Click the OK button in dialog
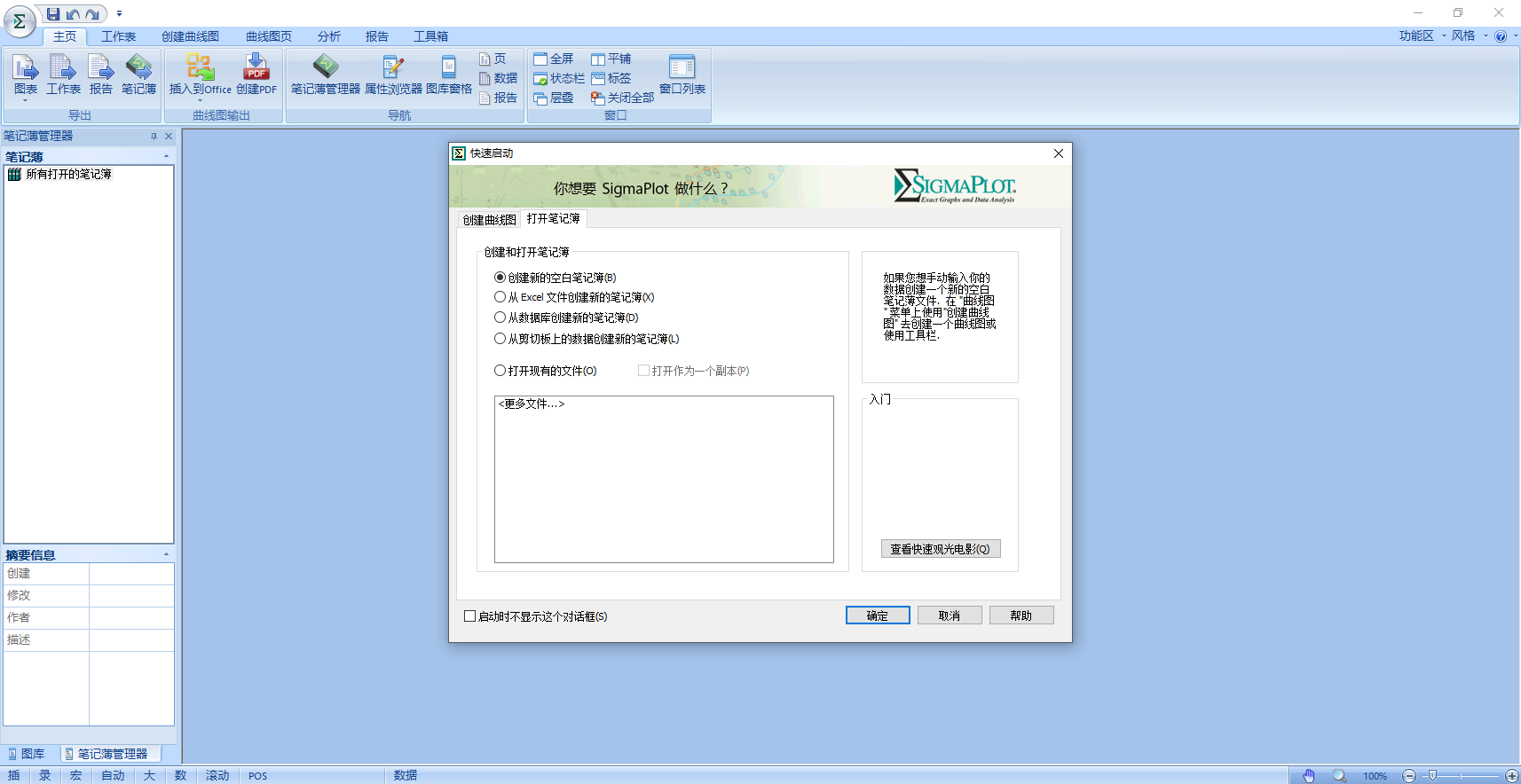The height and width of the screenshot is (784, 1521). tap(877, 615)
